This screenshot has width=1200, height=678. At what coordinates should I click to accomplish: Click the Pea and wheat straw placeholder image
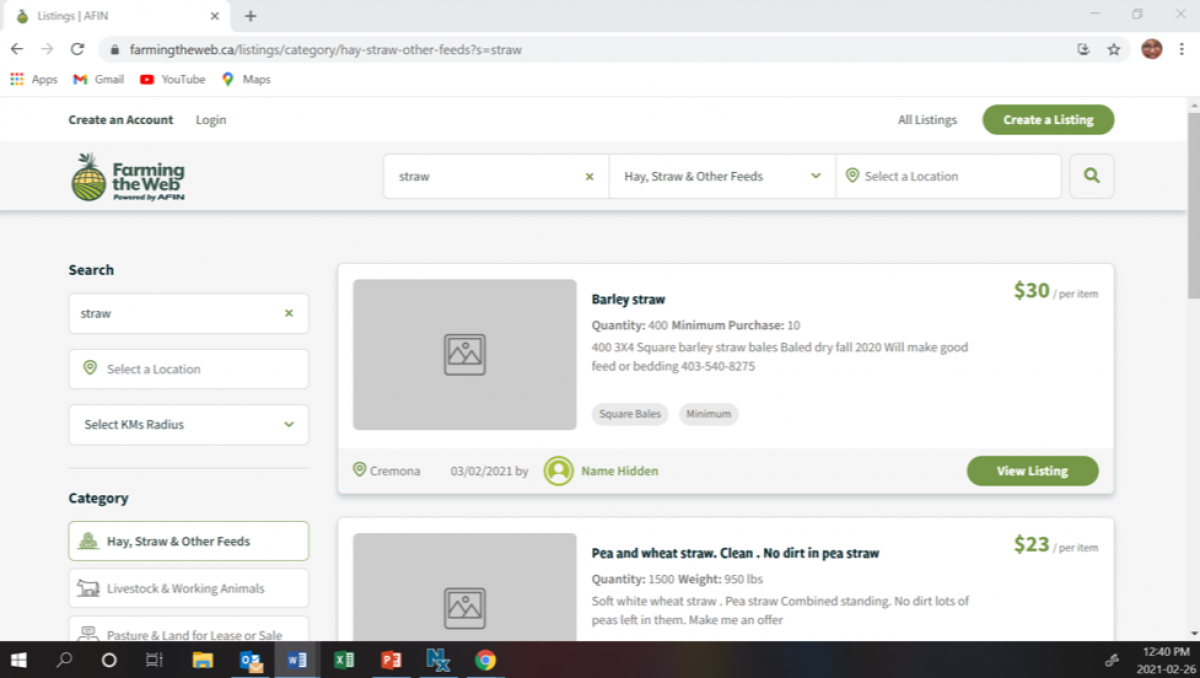465,587
